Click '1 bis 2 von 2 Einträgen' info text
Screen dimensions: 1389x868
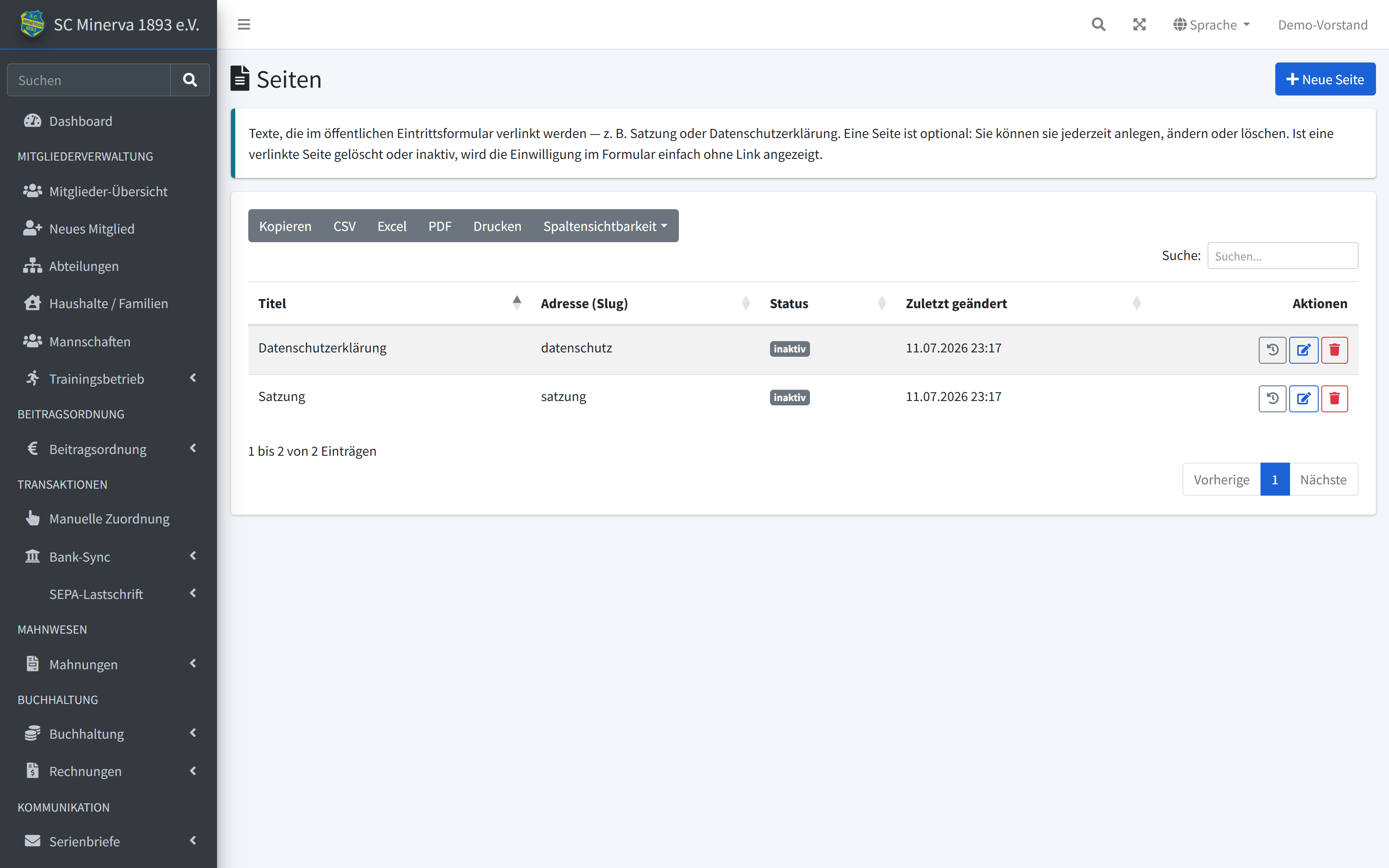point(312,451)
